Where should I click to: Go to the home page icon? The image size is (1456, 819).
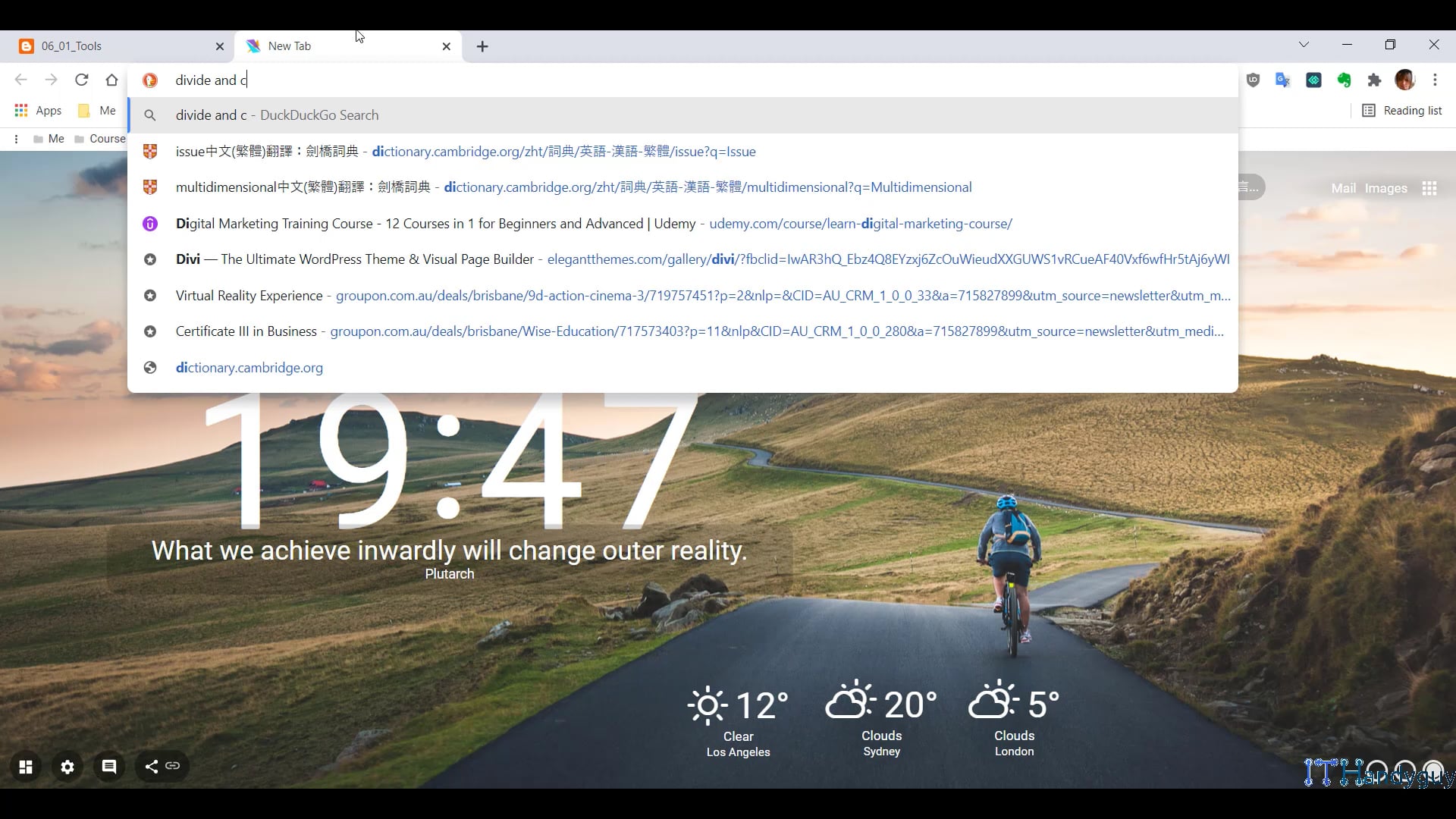(x=111, y=80)
